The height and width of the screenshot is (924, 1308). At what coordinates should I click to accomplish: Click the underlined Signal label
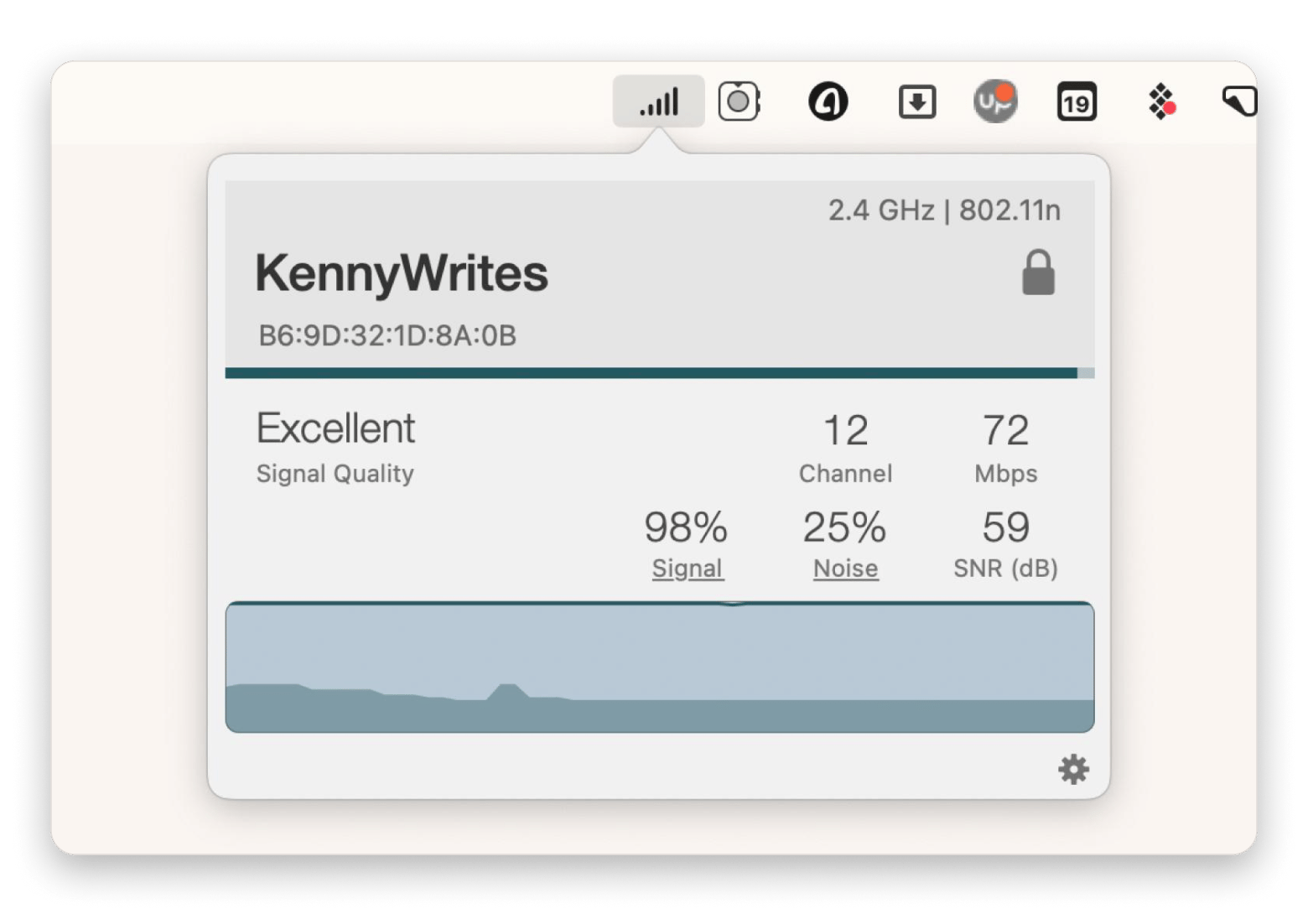[x=688, y=568]
